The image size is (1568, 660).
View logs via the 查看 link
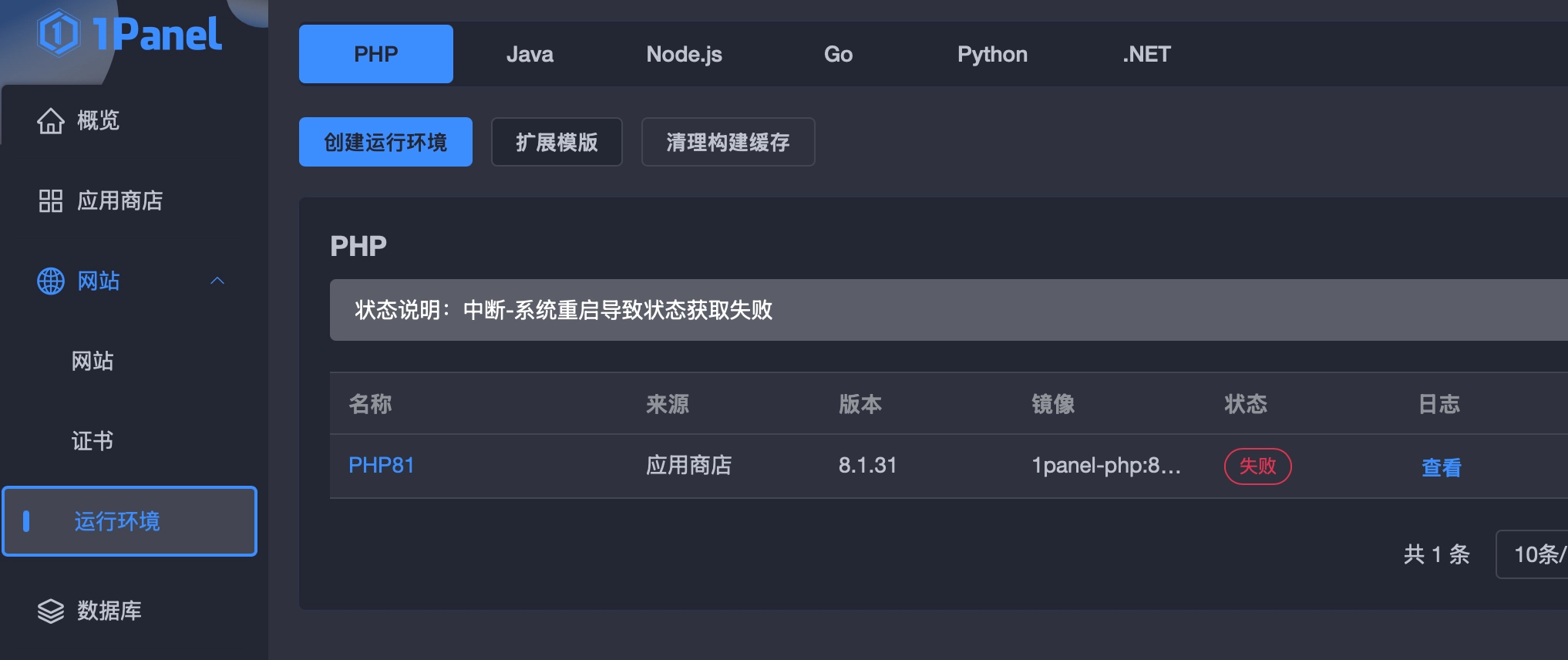pyautogui.click(x=1441, y=466)
